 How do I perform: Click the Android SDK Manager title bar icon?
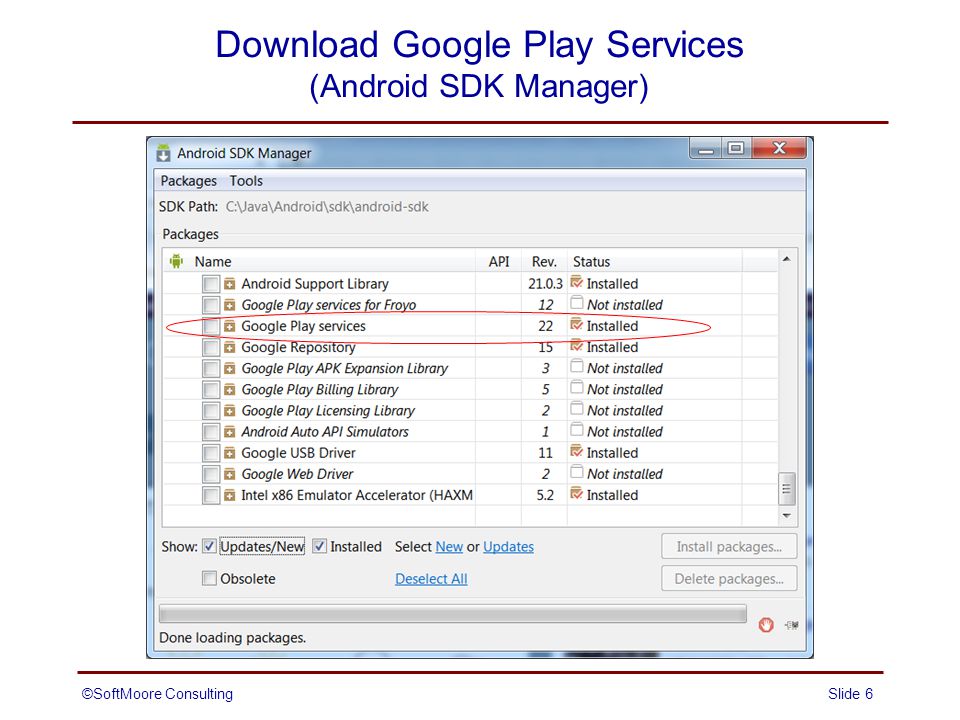click(x=163, y=153)
